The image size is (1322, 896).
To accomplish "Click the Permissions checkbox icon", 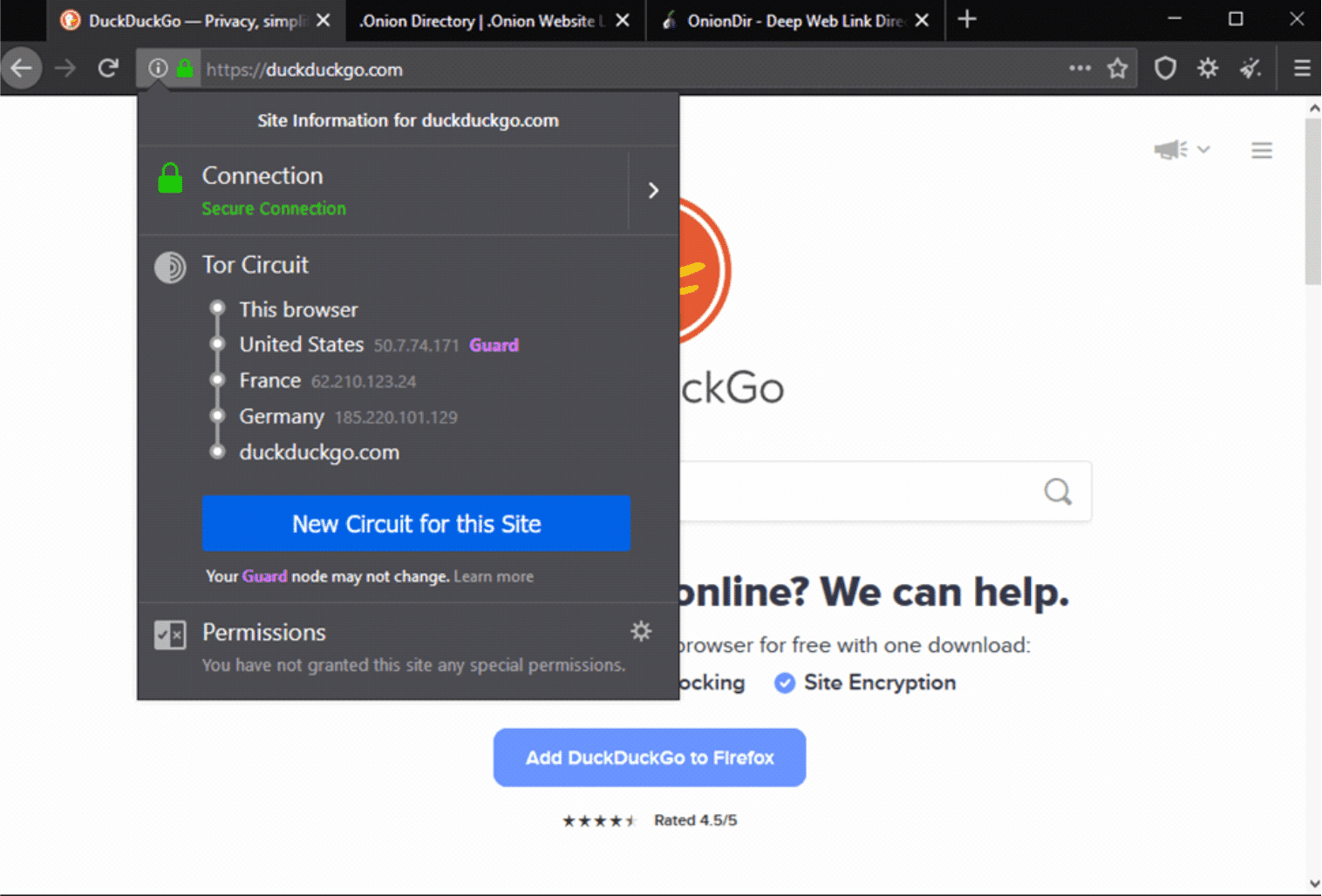I will [x=170, y=635].
